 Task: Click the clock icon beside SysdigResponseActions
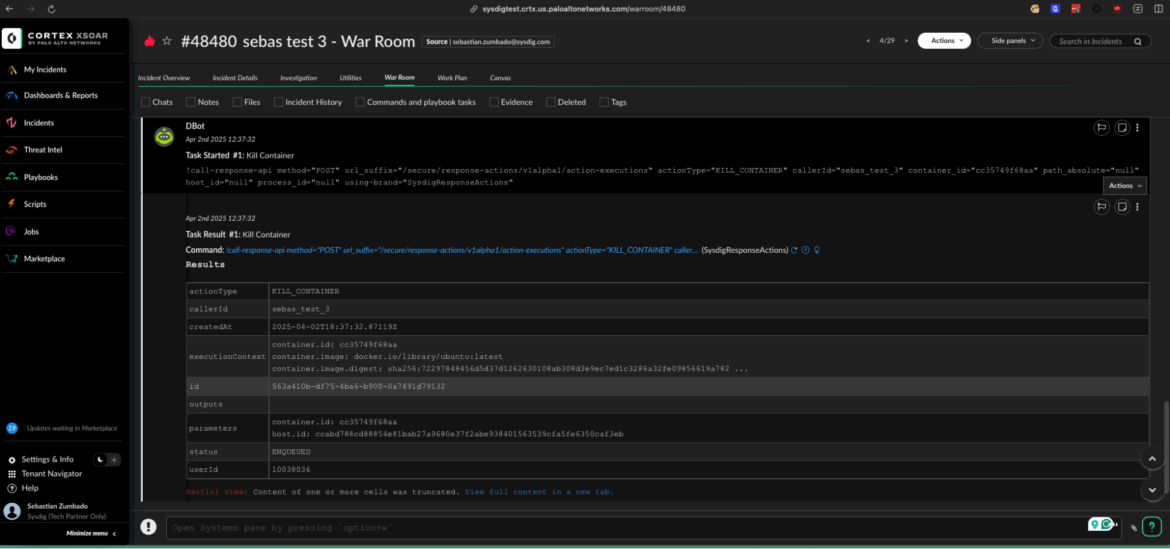coord(806,251)
